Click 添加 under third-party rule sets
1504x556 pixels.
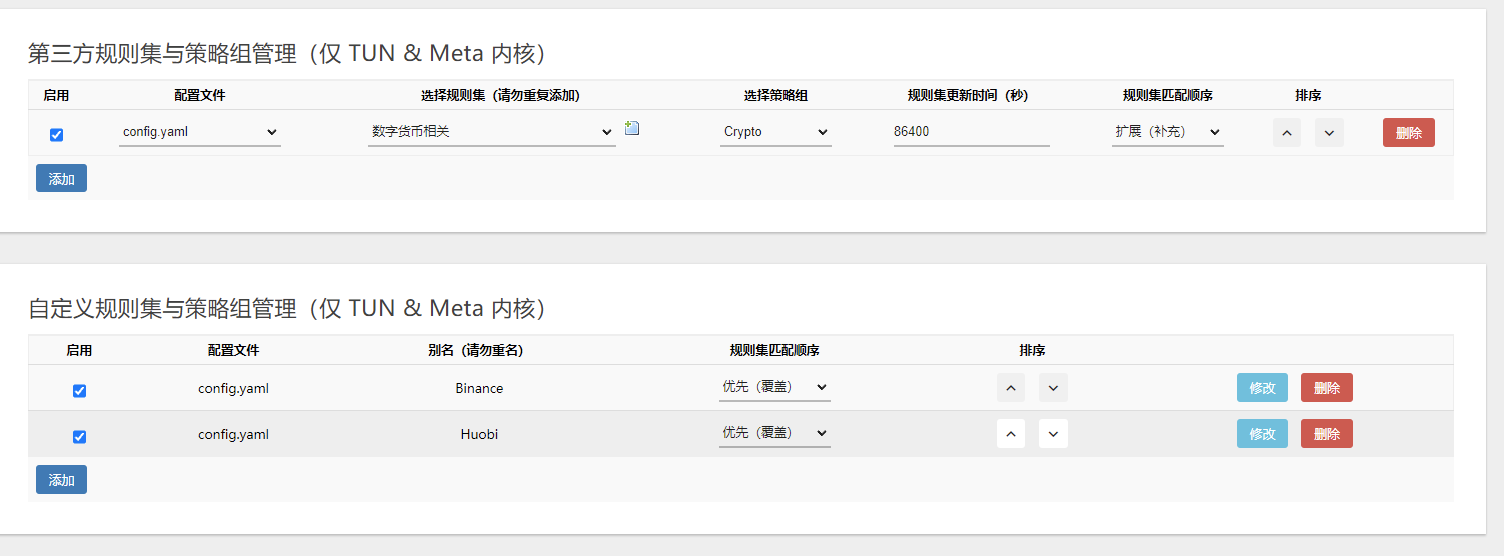point(61,179)
